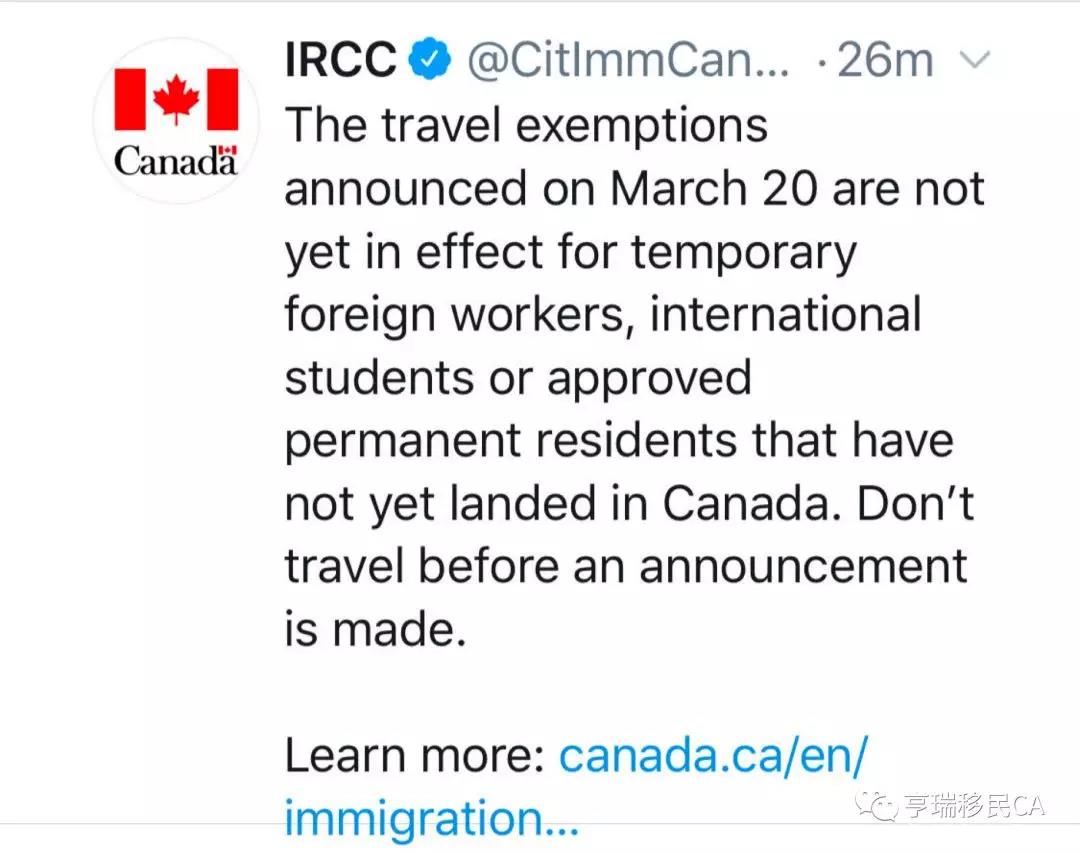Open the tweet options chevron menu
The width and height of the screenshot is (1080, 853).
pyautogui.click(x=975, y=60)
